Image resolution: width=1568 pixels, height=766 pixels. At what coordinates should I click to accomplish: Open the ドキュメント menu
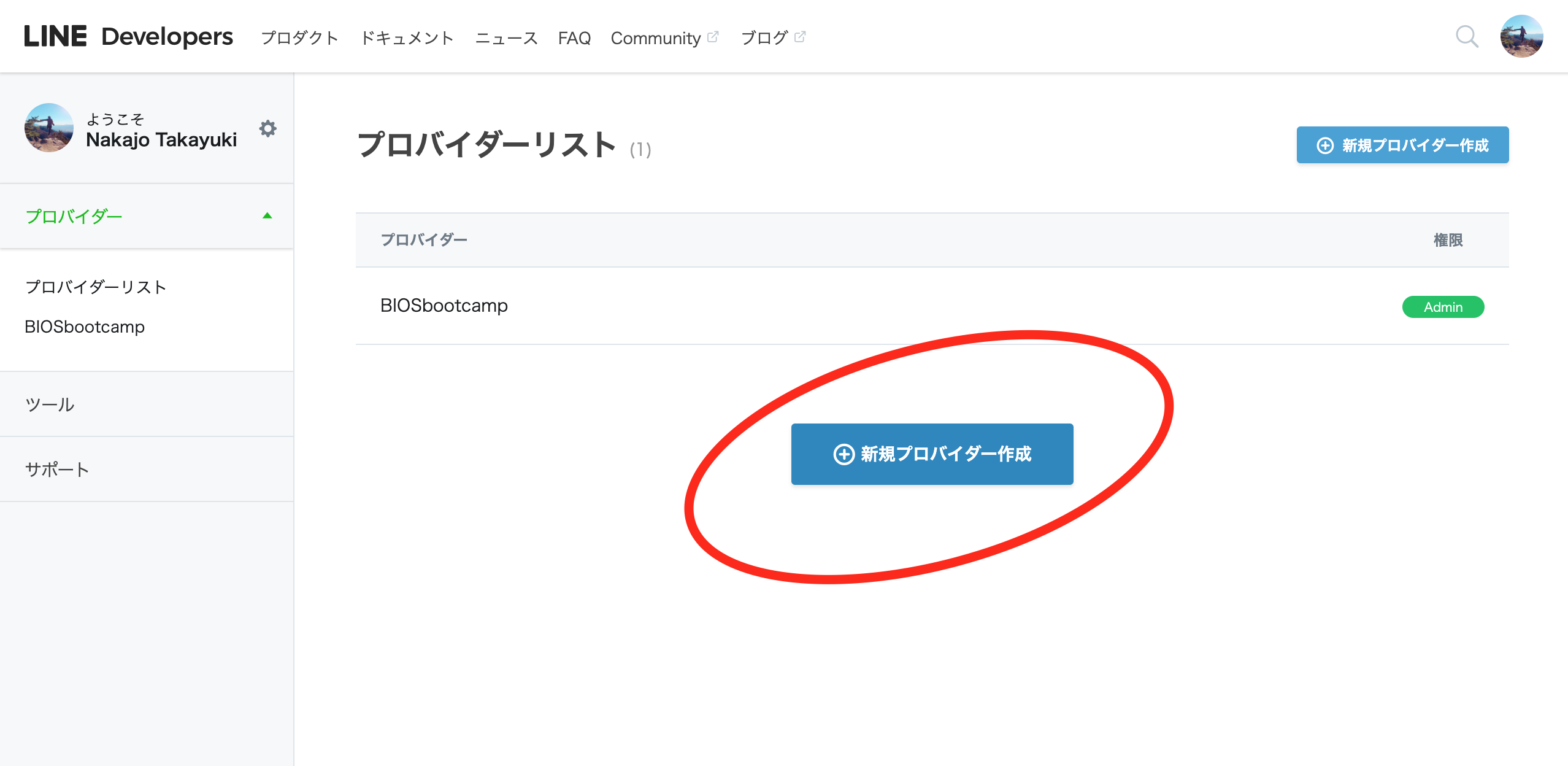pyautogui.click(x=407, y=38)
